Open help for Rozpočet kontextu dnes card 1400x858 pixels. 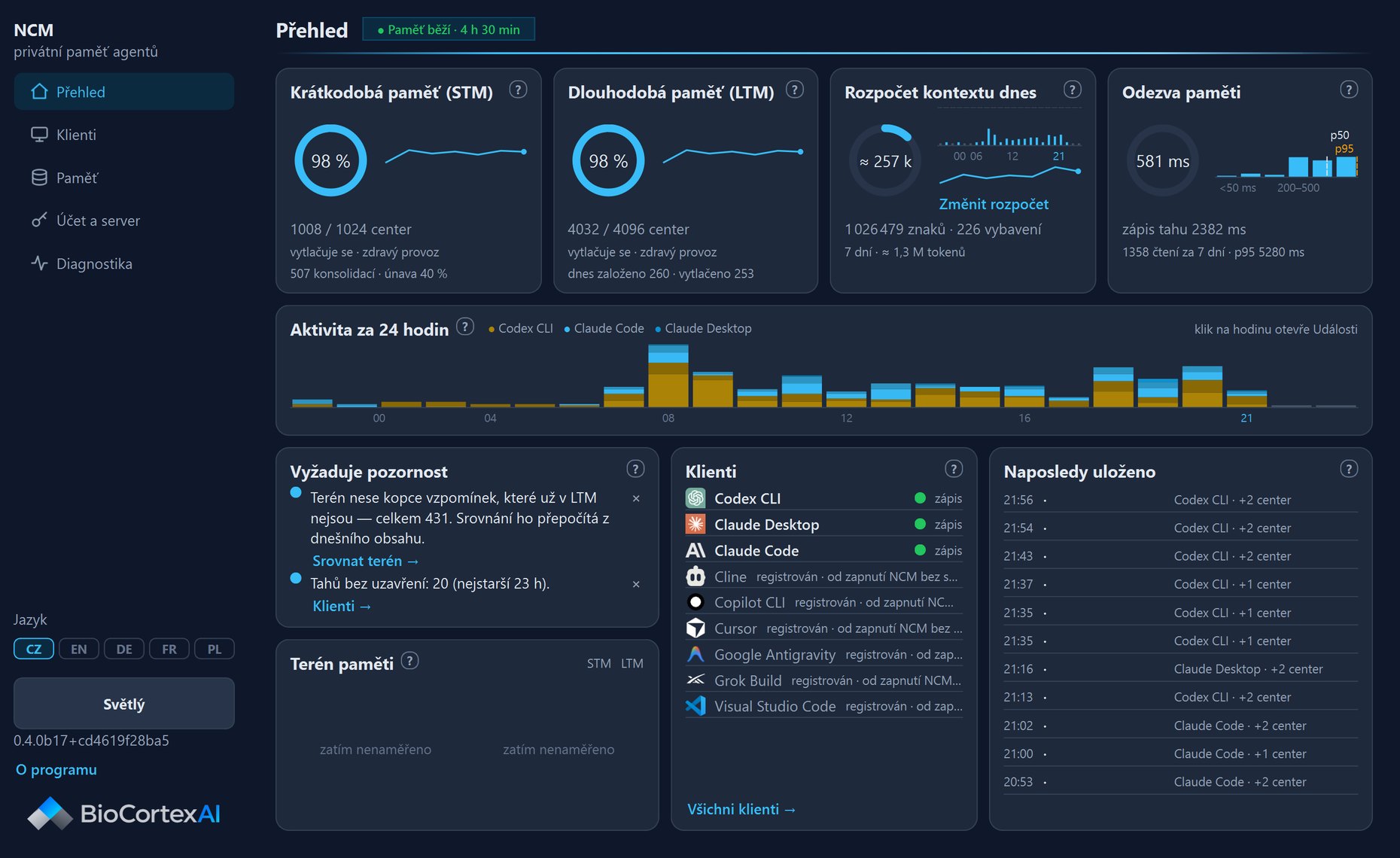tap(1073, 90)
